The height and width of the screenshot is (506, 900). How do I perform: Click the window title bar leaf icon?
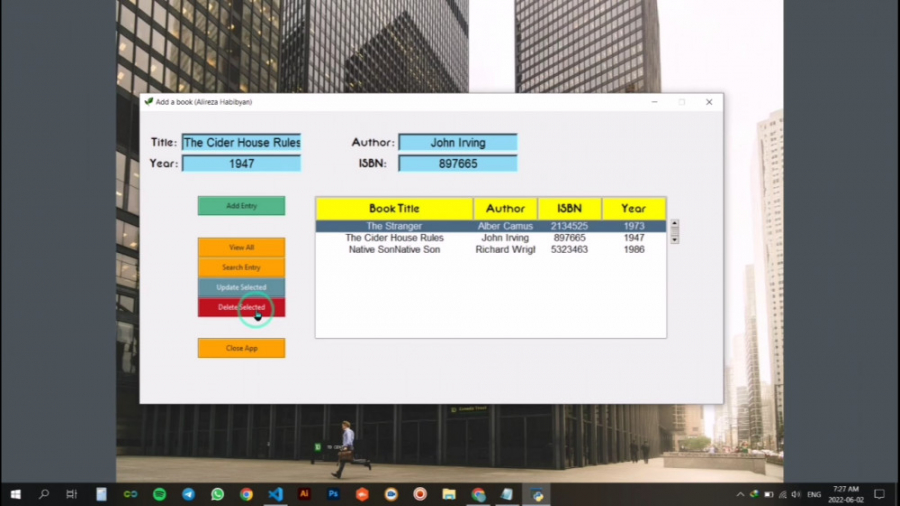[x=149, y=102]
